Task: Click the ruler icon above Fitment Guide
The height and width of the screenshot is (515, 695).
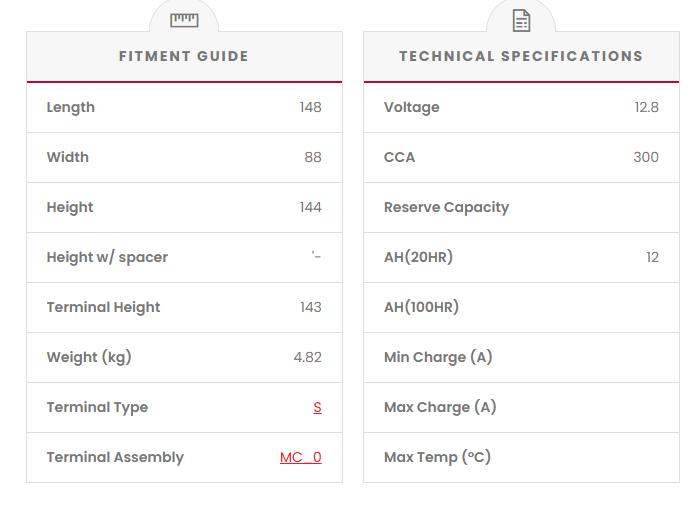Action: tap(184, 20)
